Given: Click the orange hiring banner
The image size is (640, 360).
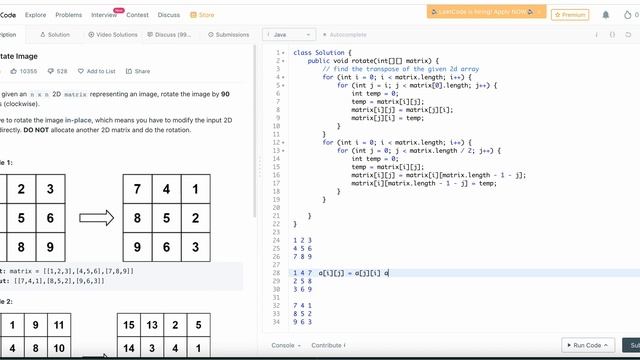Looking at the screenshot, I should 486,12.
